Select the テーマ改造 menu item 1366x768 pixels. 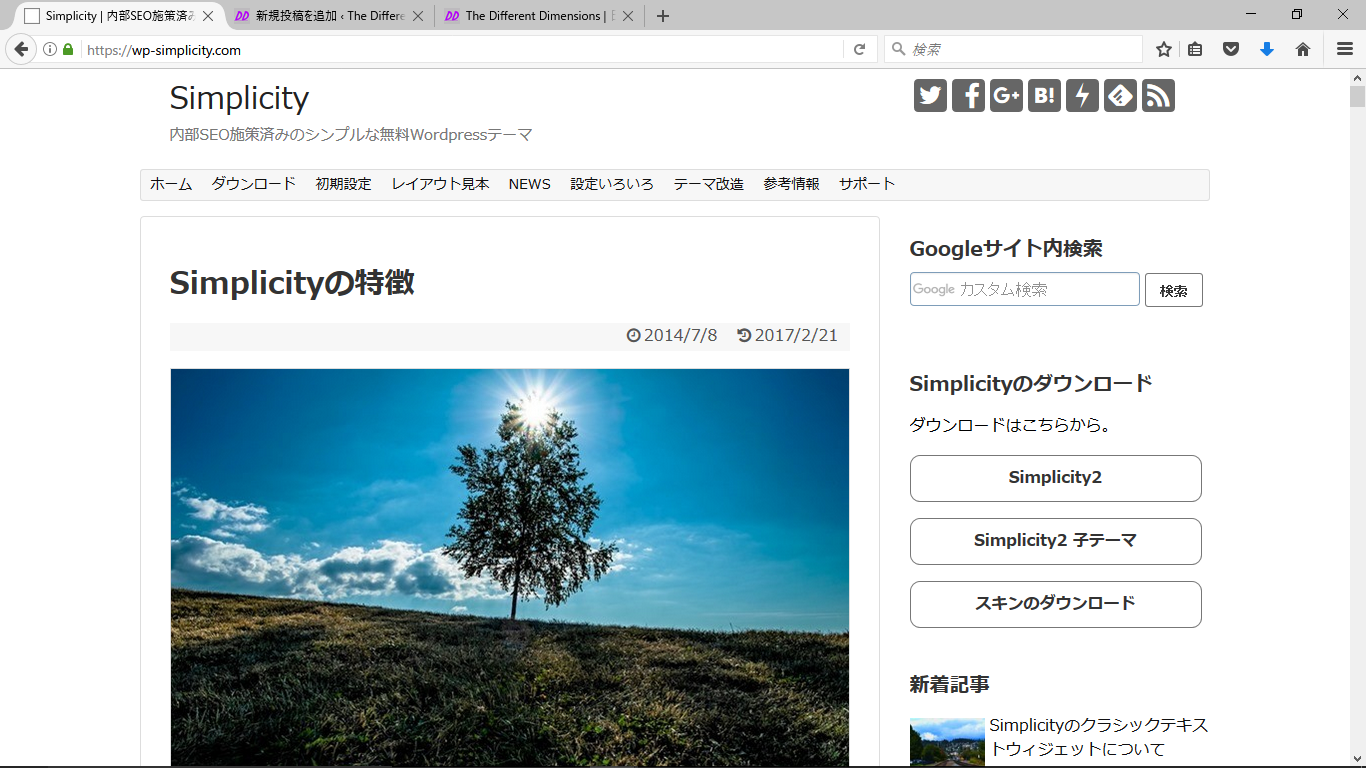pyautogui.click(x=708, y=184)
